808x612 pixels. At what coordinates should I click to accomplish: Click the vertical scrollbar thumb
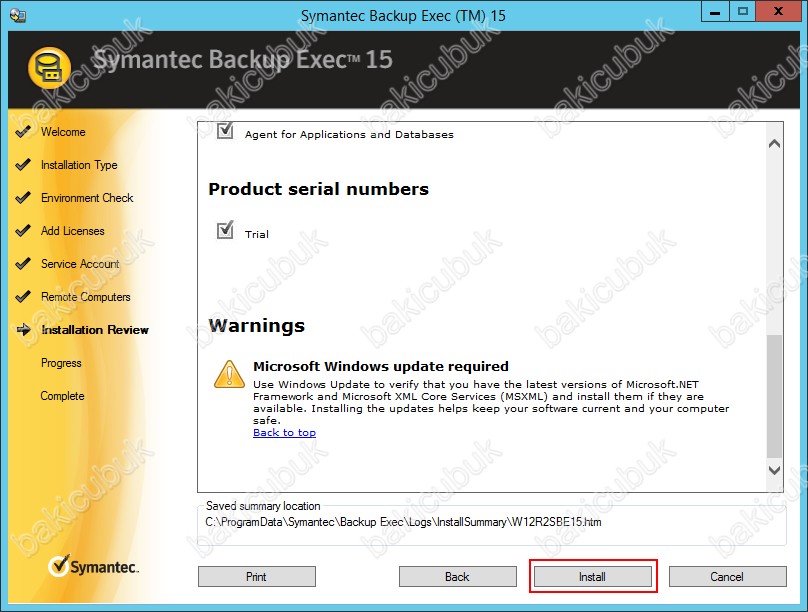click(x=774, y=396)
